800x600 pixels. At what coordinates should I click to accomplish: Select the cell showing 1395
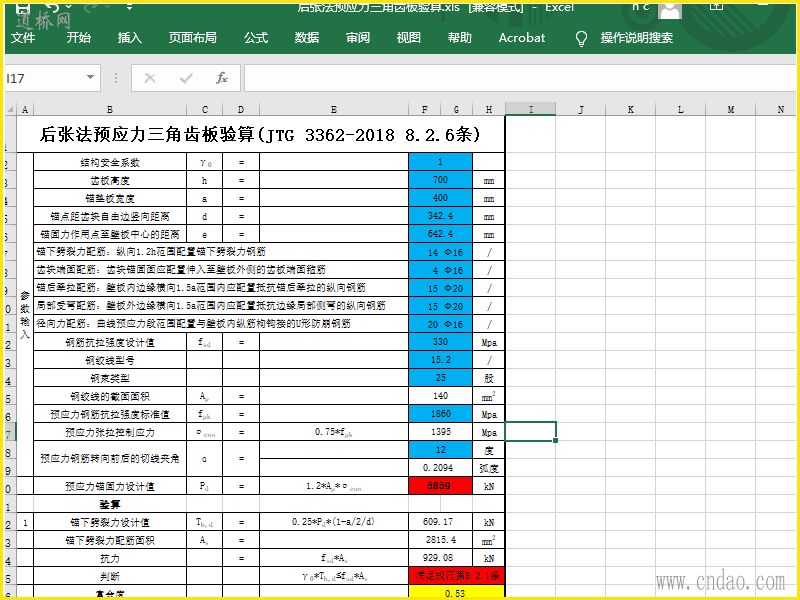(440, 432)
